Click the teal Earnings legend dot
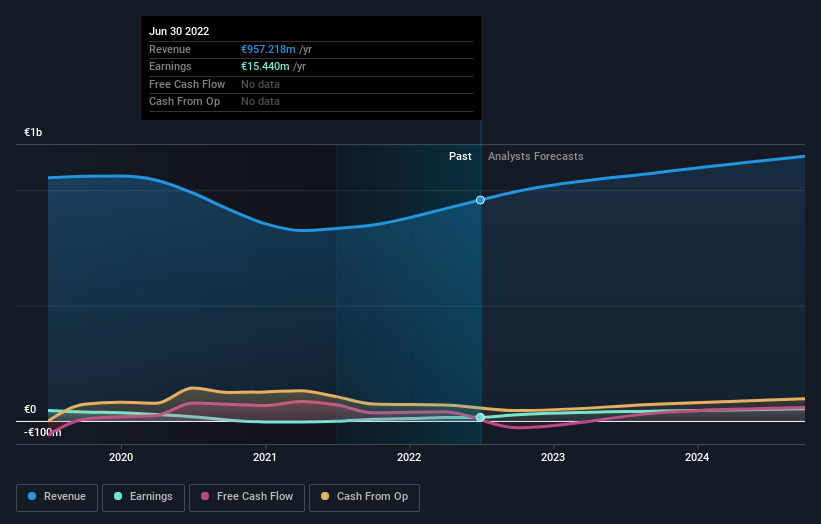 click(118, 496)
